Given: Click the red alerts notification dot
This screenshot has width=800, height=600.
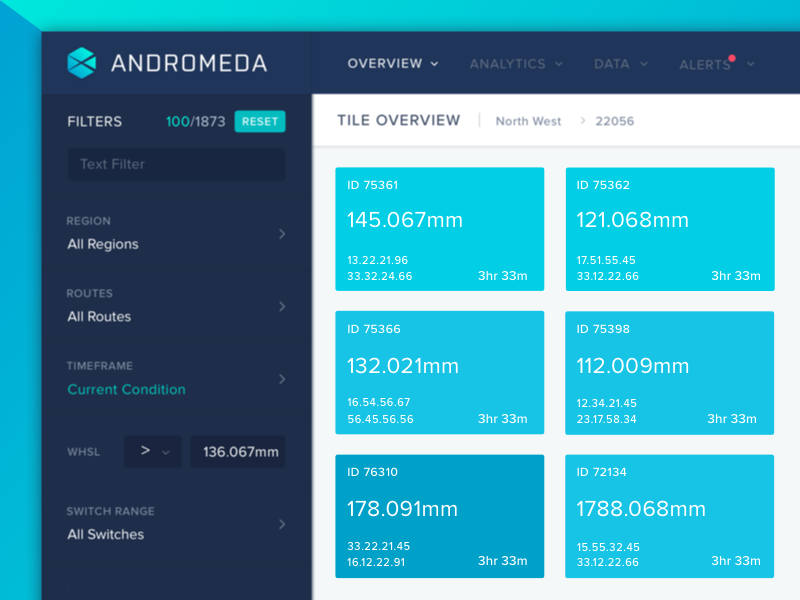Looking at the screenshot, I should 732,58.
